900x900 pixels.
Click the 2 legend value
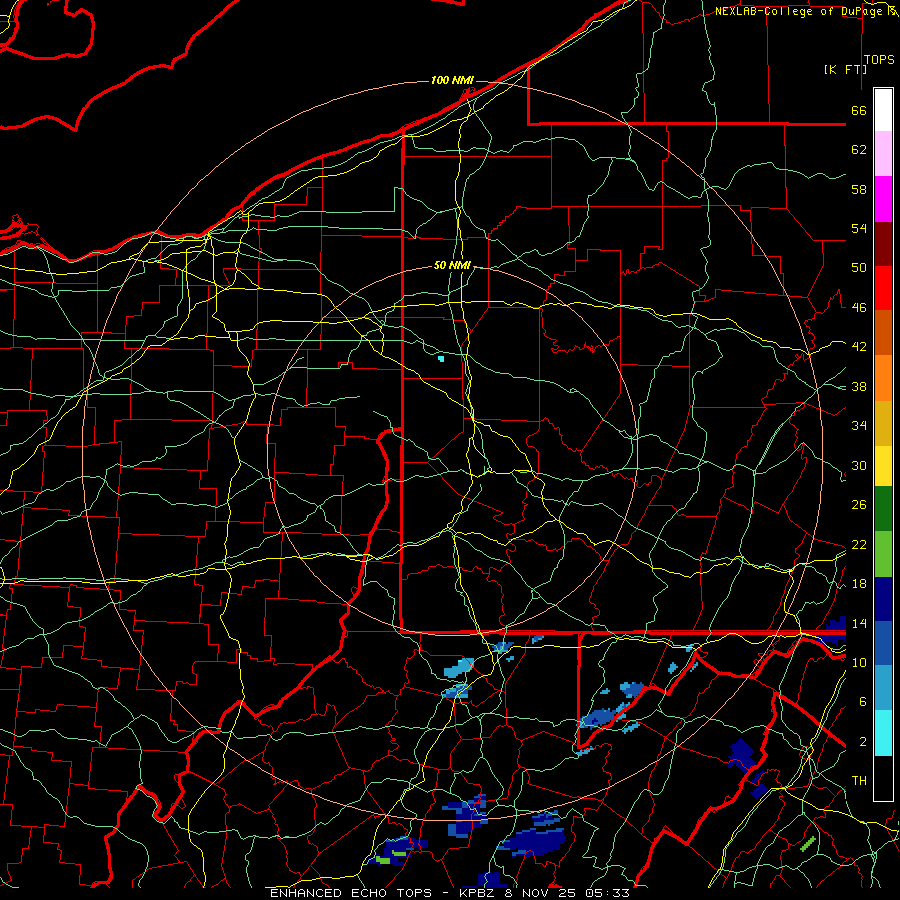862,742
